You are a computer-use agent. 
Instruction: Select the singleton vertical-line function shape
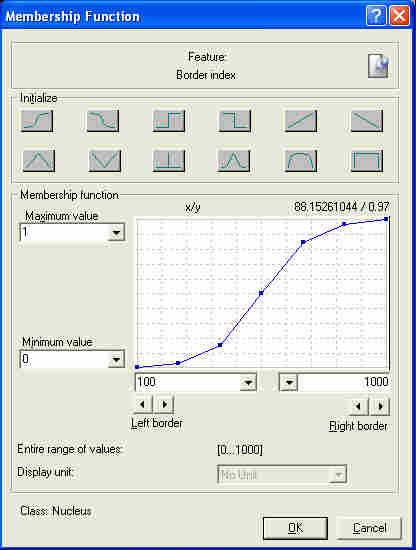pyautogui.click(x=169, y=161)
